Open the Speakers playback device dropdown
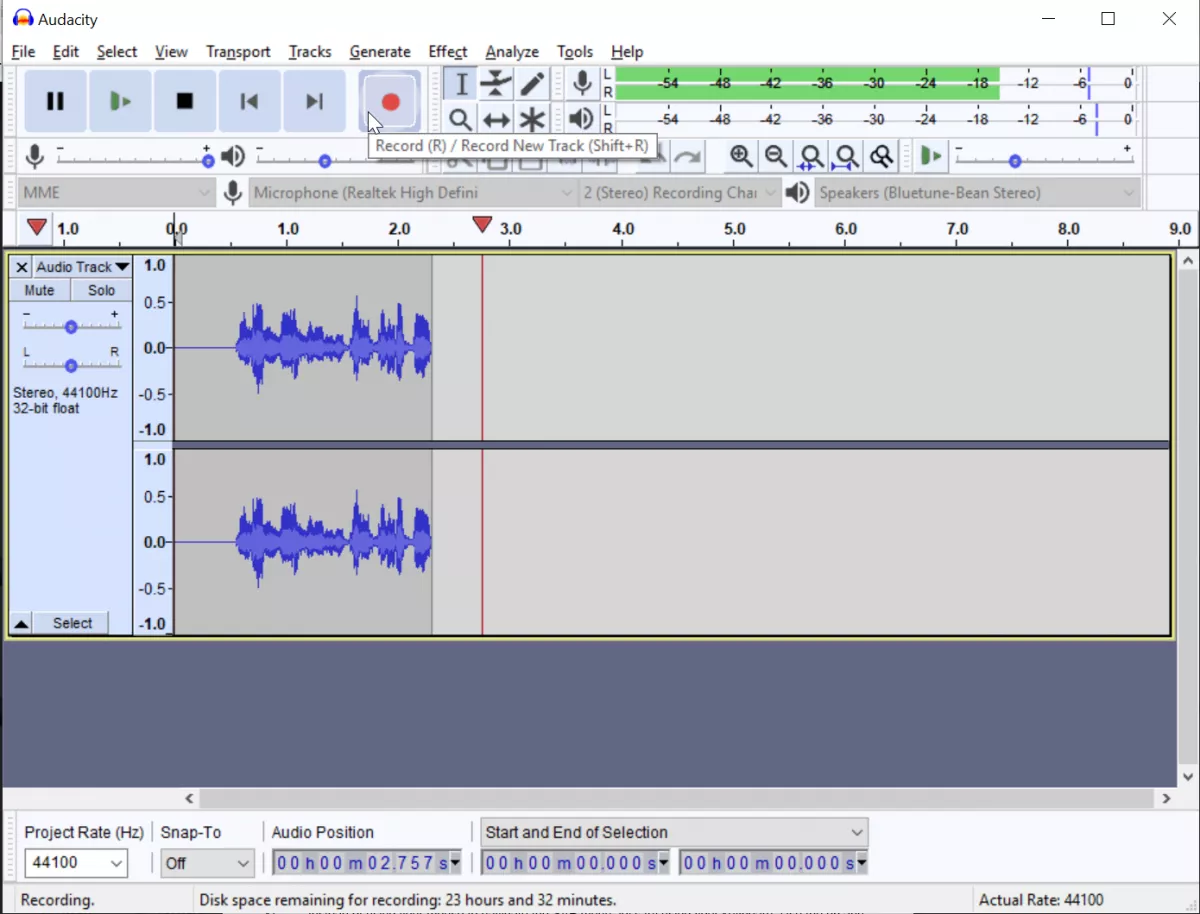This screenshot has width=1200, height=914. (x=978, y=193)
